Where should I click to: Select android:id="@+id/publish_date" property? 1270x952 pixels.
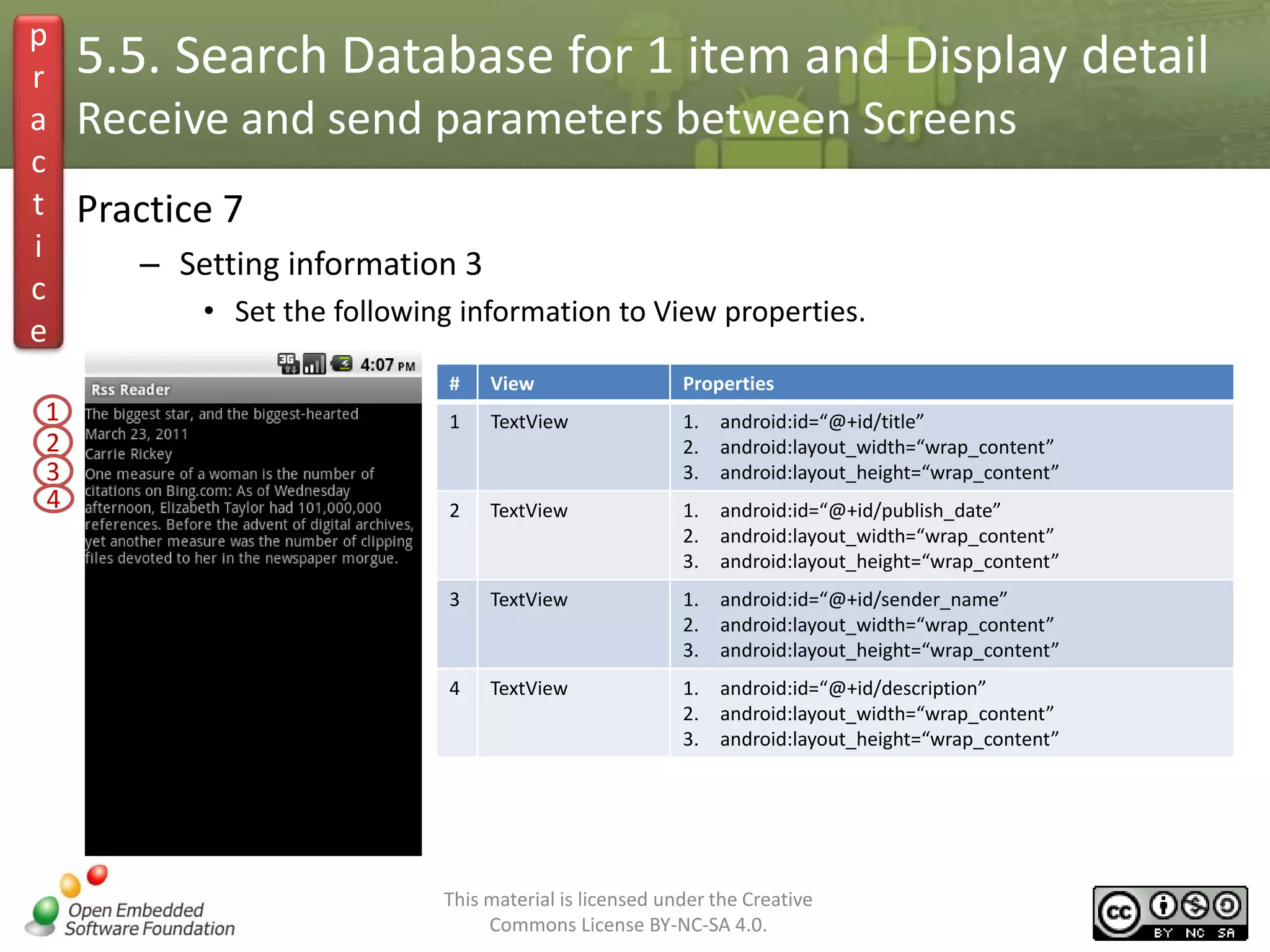(x=860, y=510)
